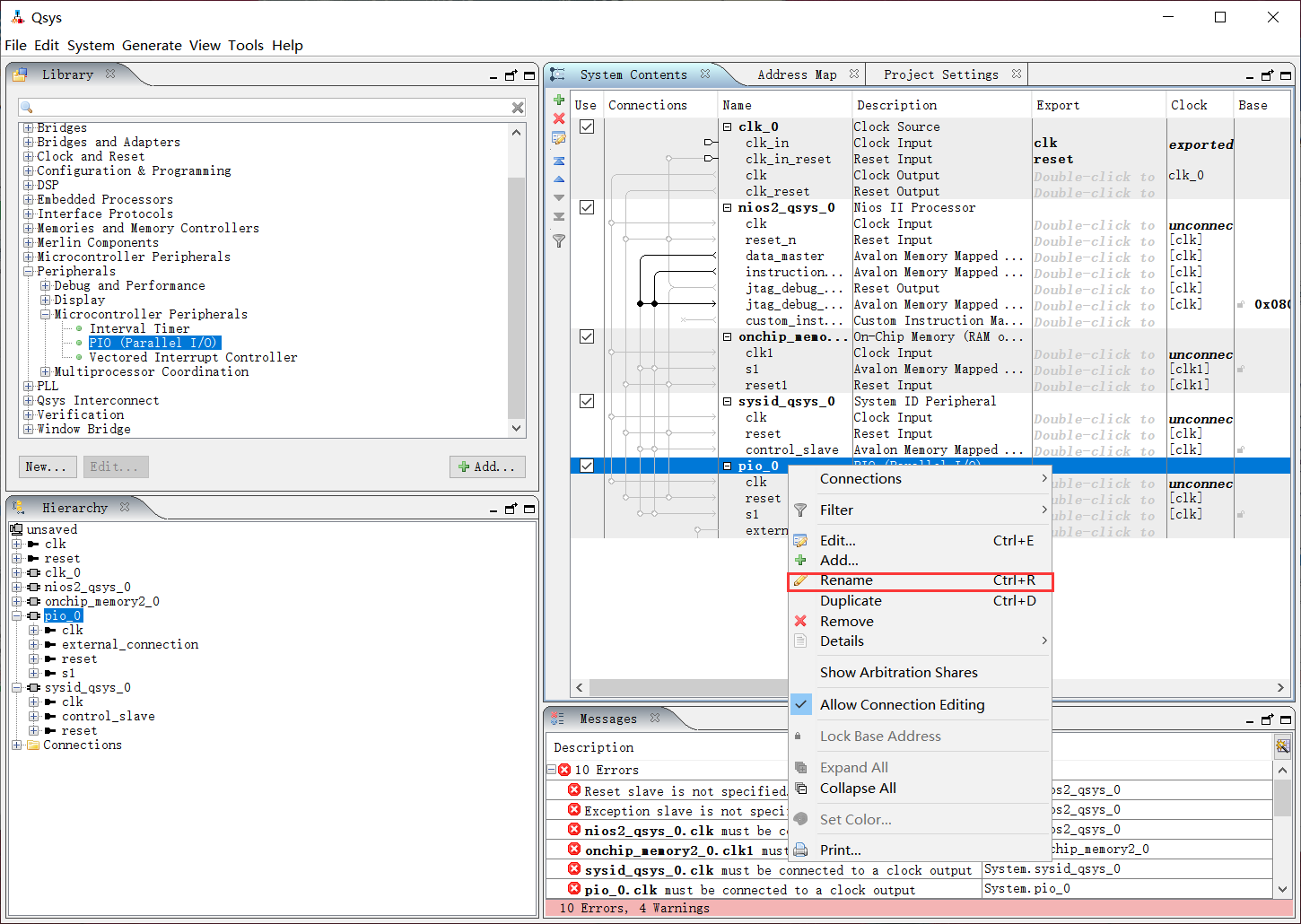Collapse the pio_0 node in Hierarchy

(17, 616)
